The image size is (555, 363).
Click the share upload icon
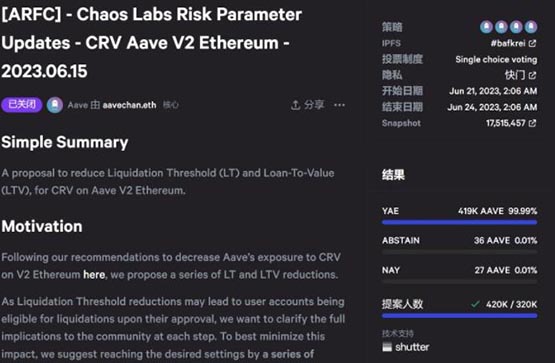pyautogui.click(x=296, y=105)
